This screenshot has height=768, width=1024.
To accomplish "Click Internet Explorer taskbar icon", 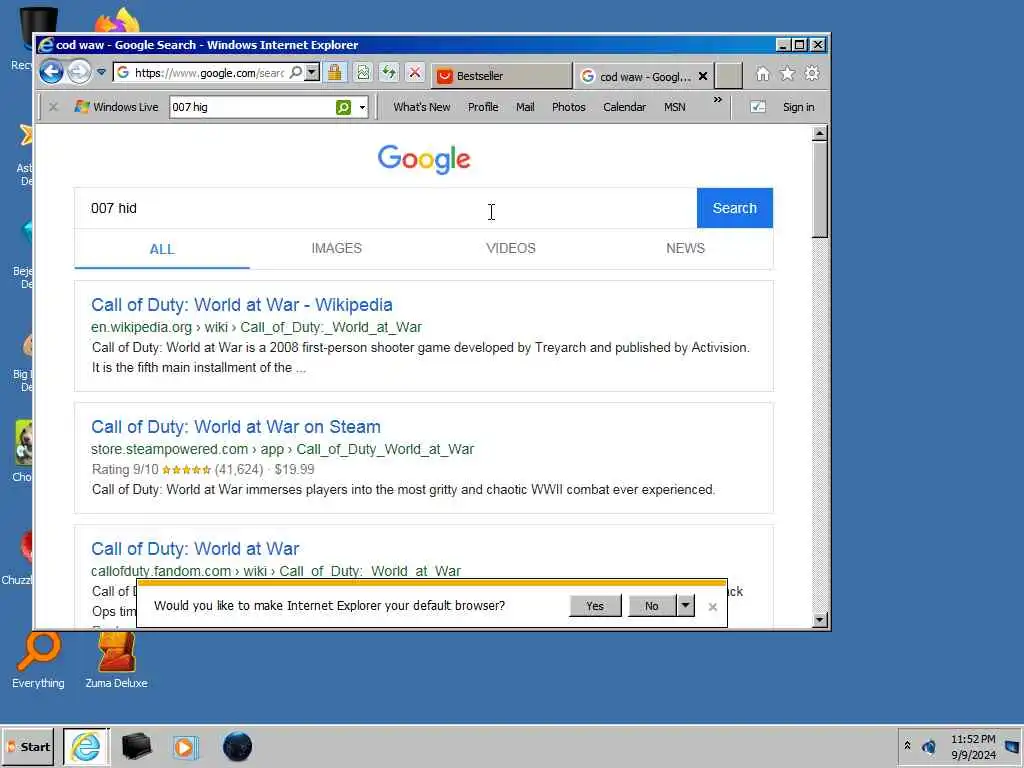I will pyautogui.click(x=86, y=746).
